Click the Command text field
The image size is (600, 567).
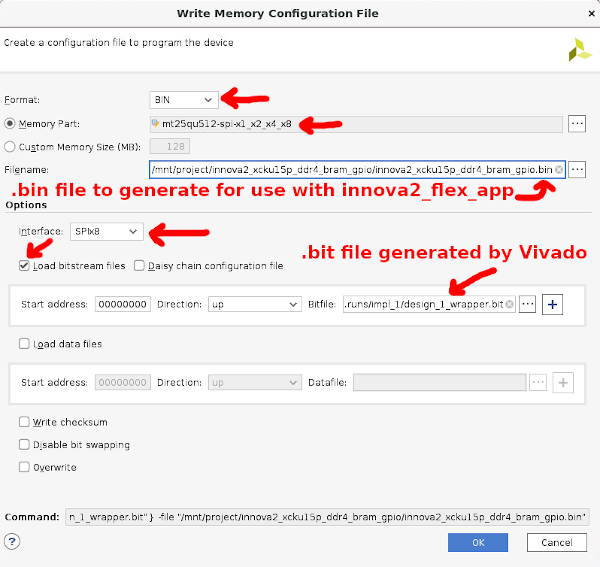tap(328, 517)
